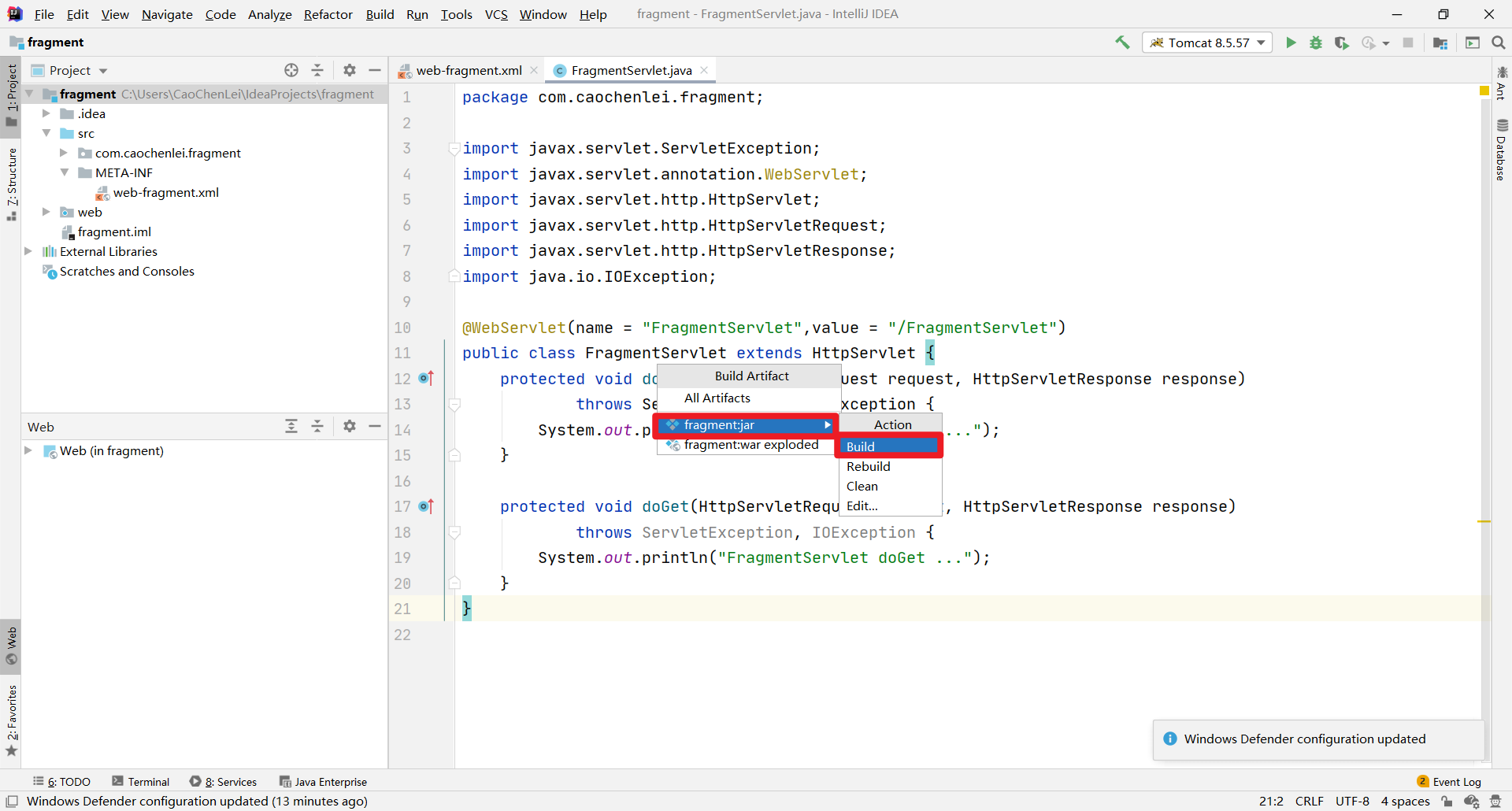Image resolution: width=1512 pixels, height=811 pixels.
Task: Open the Terminal tool window button
Action: point(140,781)
